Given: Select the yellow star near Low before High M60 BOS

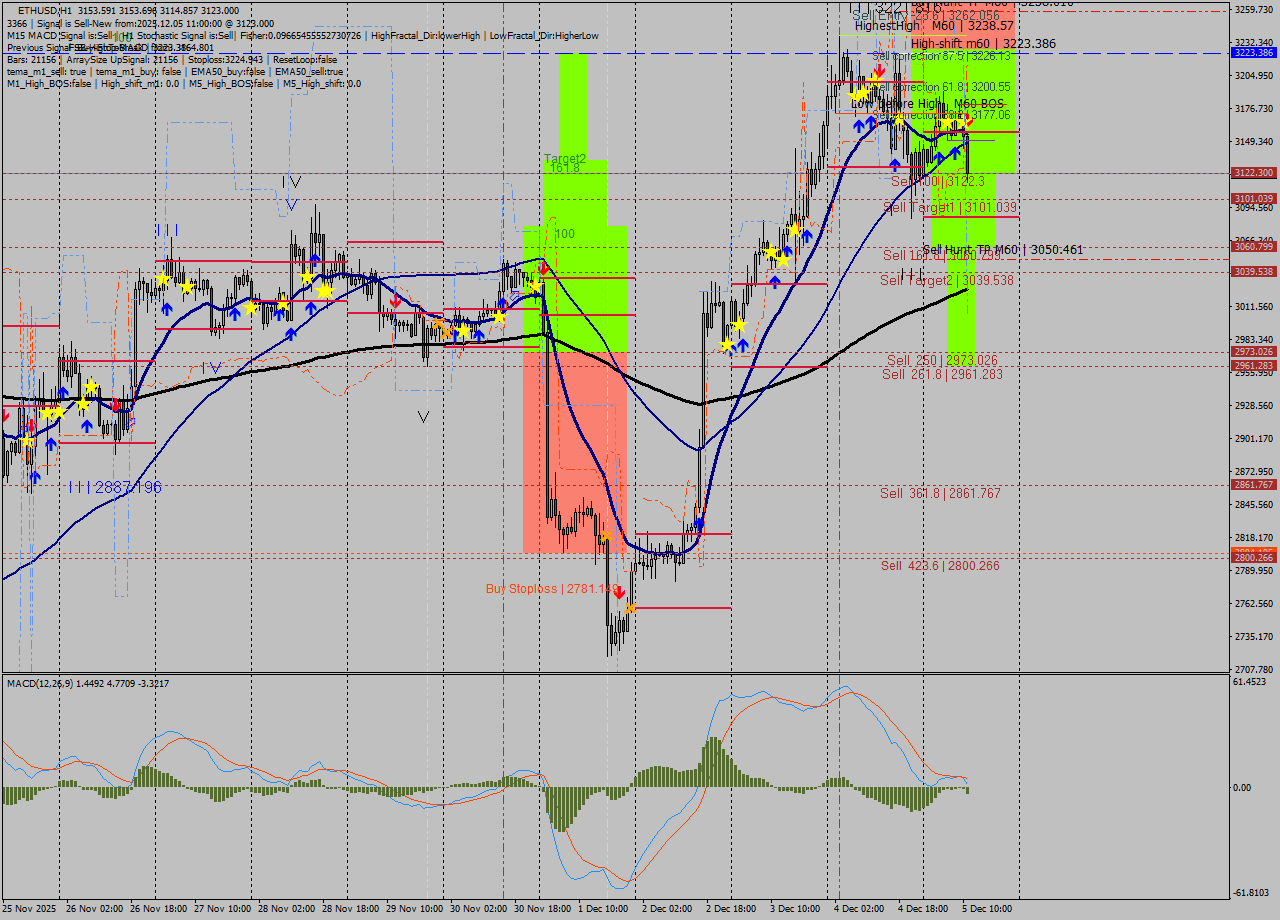Looking at the screenshot, I should [x=899, y=121].
